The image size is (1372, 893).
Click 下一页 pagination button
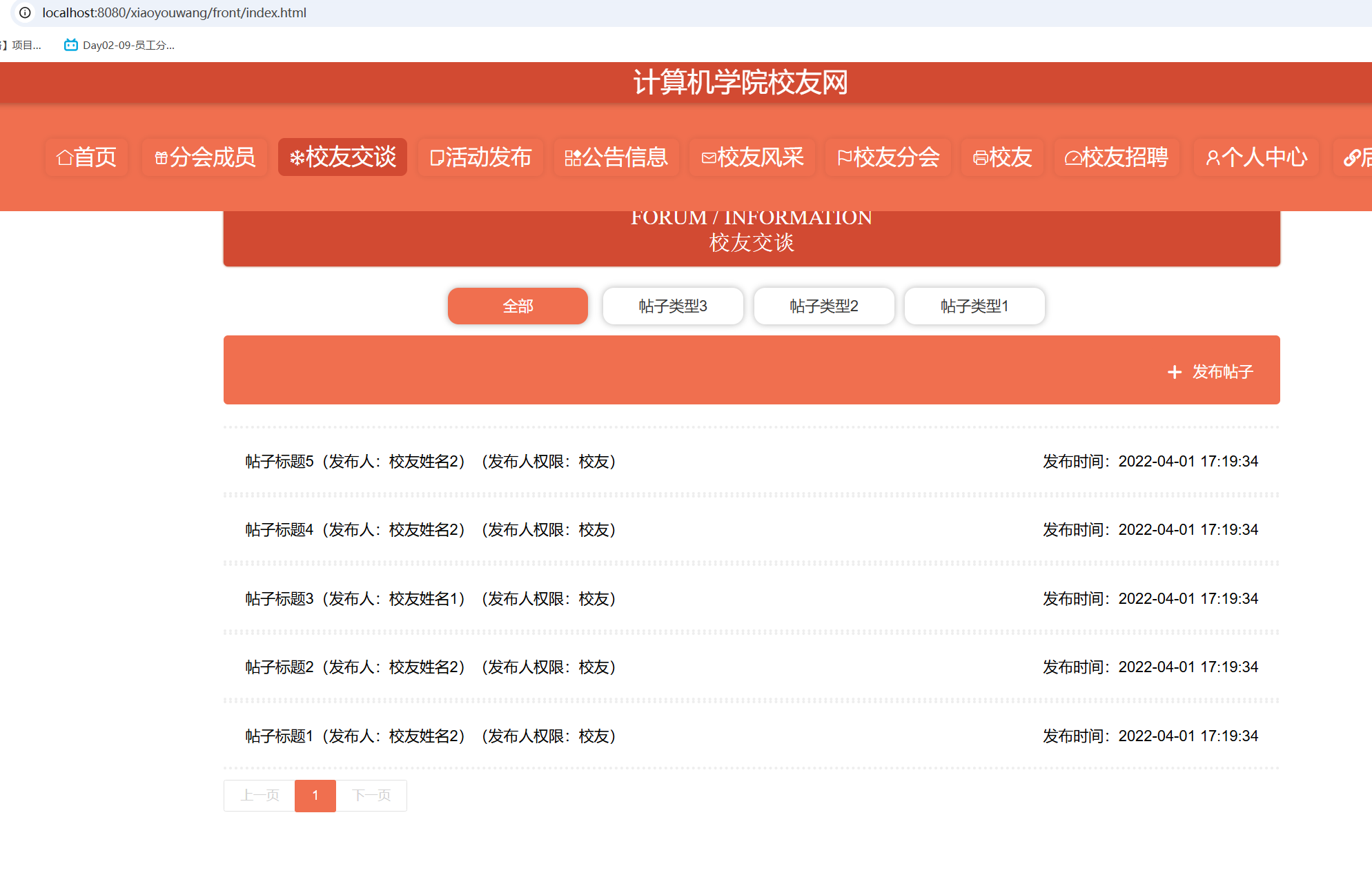point(371,796)
